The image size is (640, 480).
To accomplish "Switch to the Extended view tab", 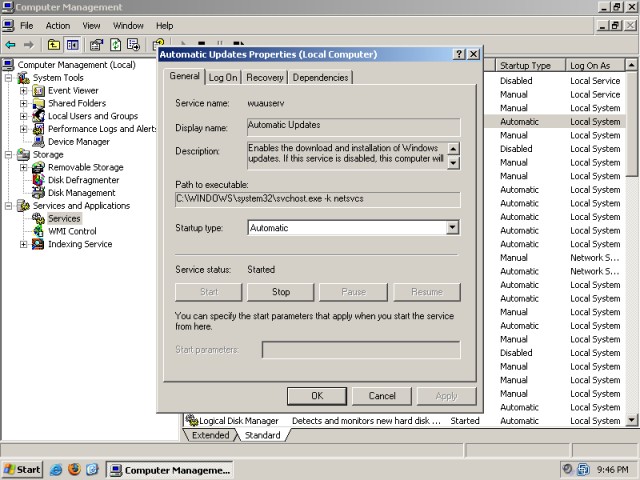I will pyautogui.click(x=211, y=435).
